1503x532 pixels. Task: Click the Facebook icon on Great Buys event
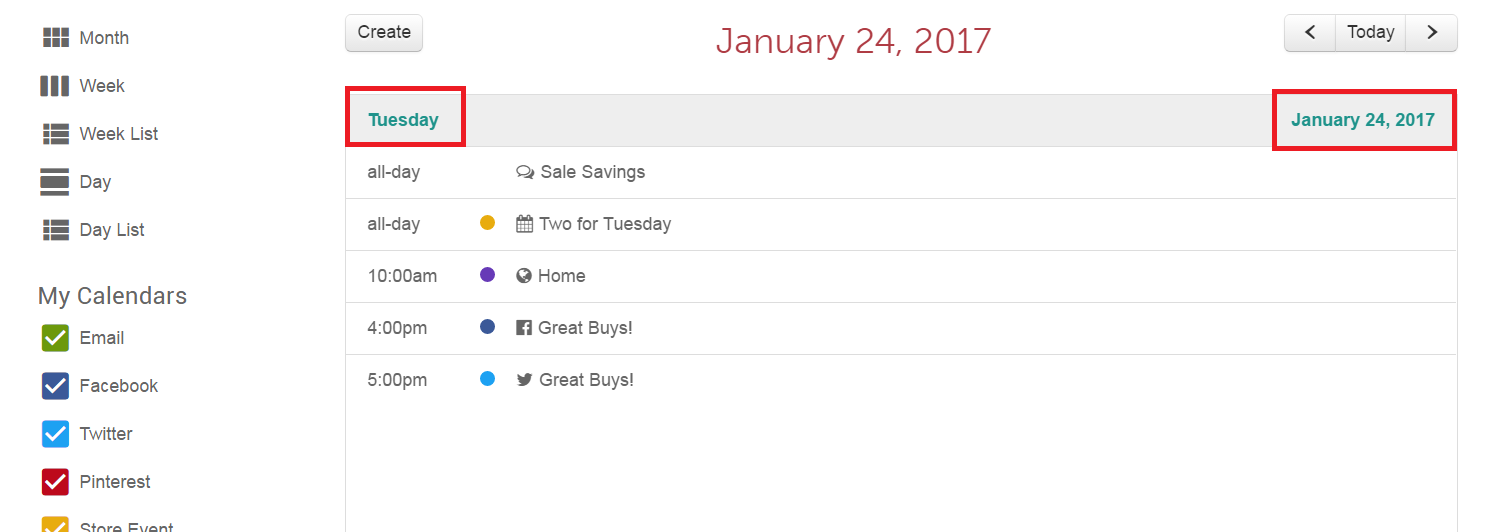(x=524, y=327)
